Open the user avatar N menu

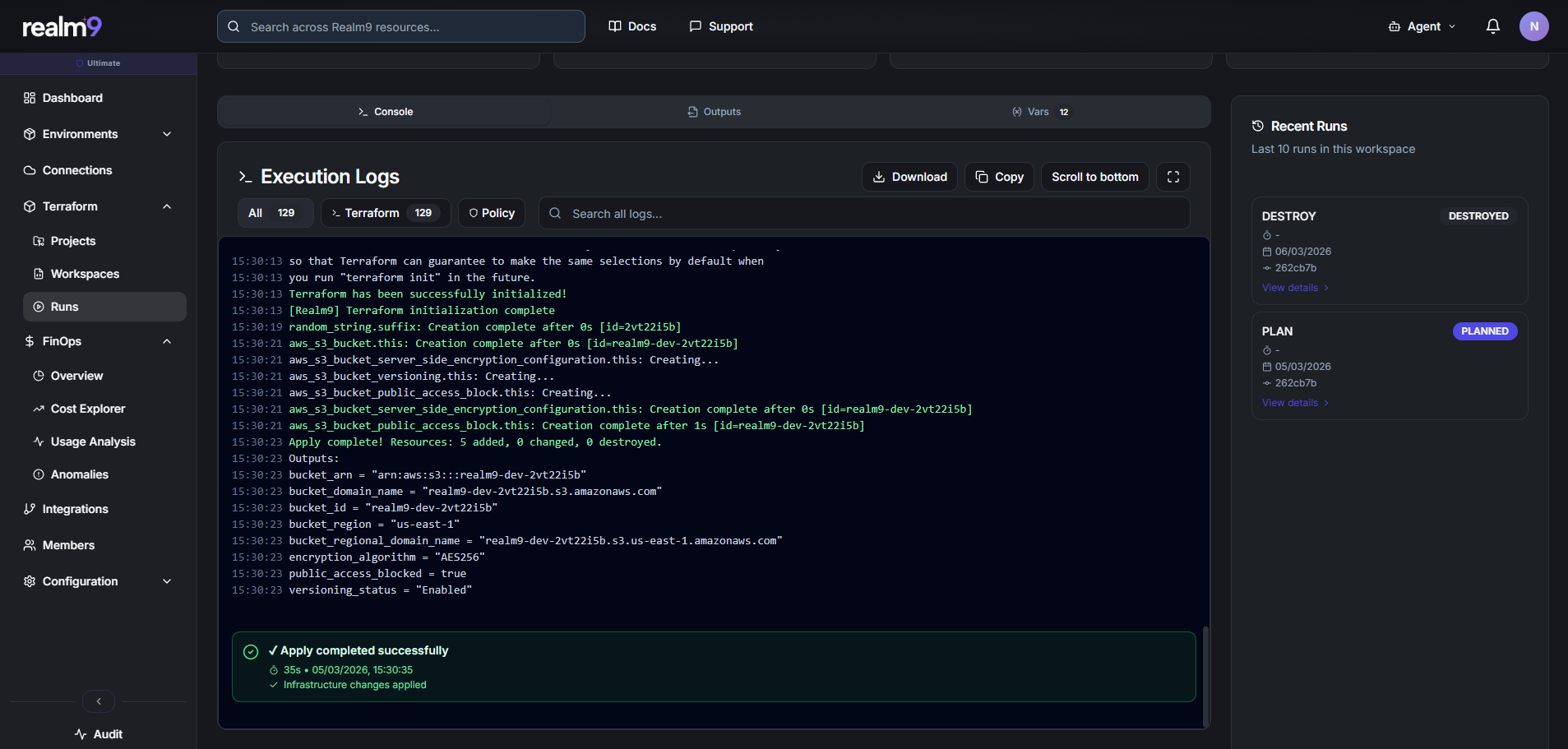[x=1533, y=26]
